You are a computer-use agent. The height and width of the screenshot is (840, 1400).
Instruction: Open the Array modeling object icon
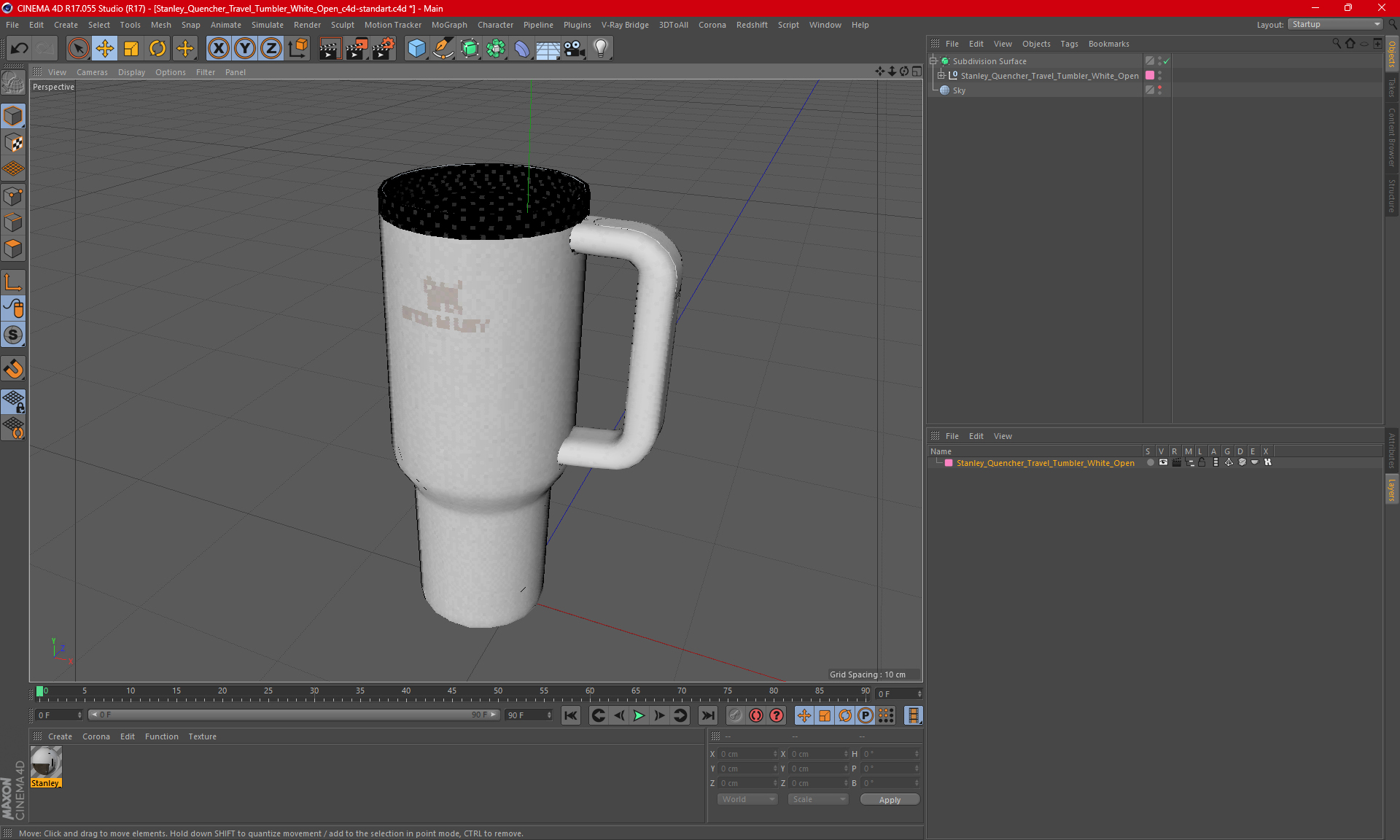(x=496, y=49)
